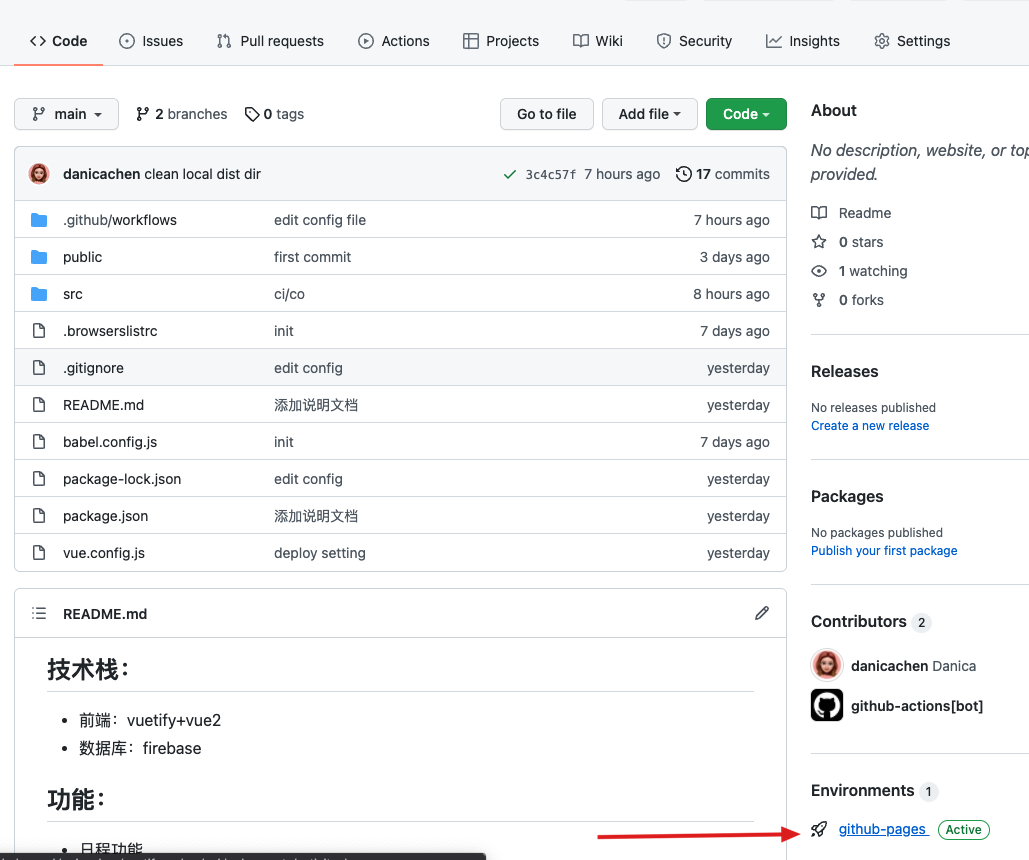1029x860 pixels.
Task: Open the Actions tab
Action: (x=393, y=41)
